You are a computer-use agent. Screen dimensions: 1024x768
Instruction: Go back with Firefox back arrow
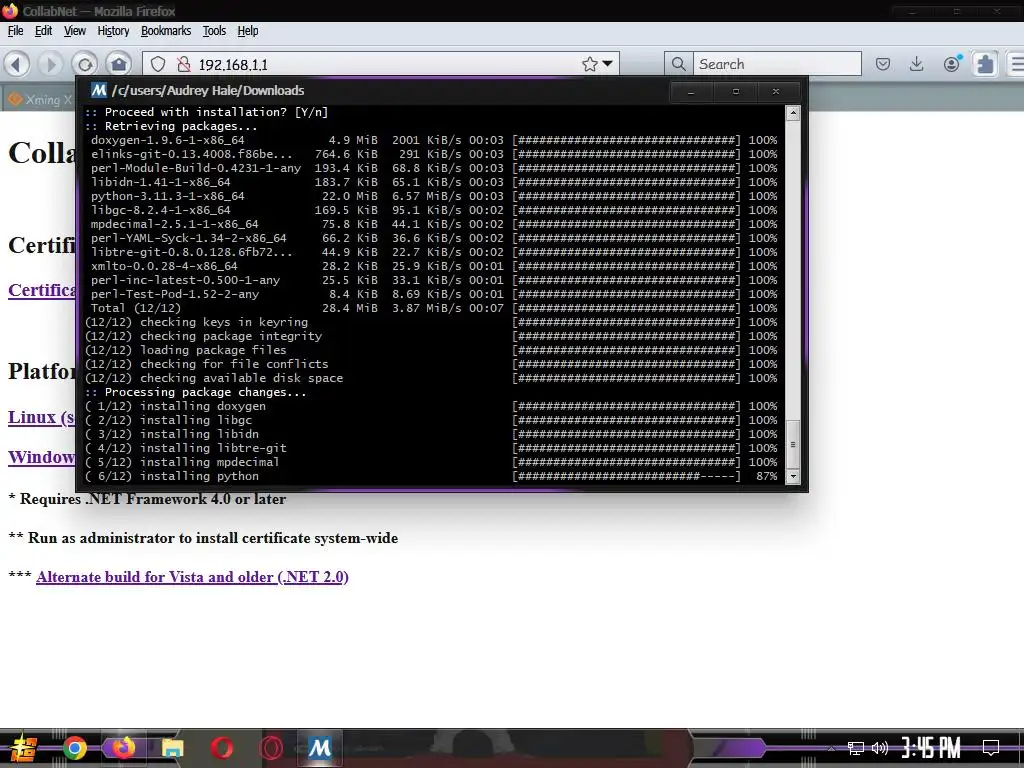click(x=17, y=64)
